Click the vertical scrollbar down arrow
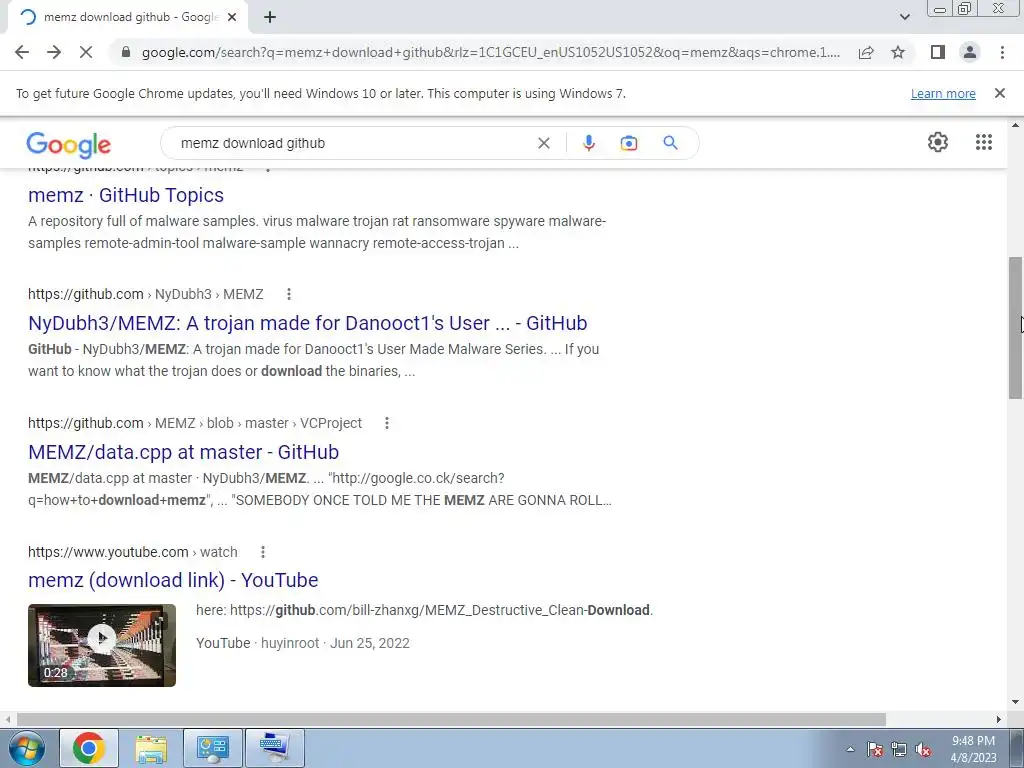 click(x=1015, y=703)
